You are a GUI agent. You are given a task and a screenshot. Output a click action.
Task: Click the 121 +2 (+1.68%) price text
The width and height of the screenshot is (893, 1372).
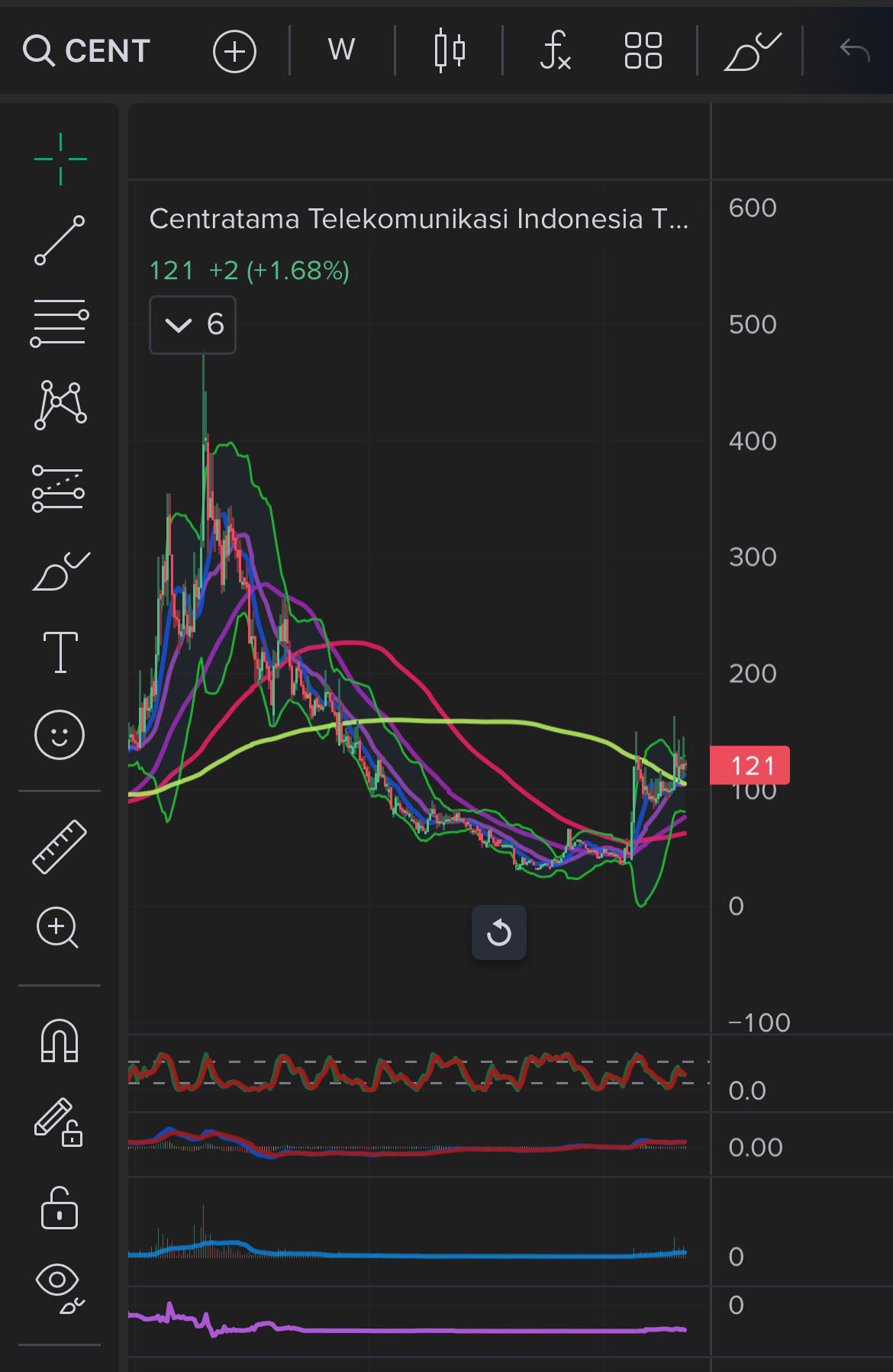[249, 271]
